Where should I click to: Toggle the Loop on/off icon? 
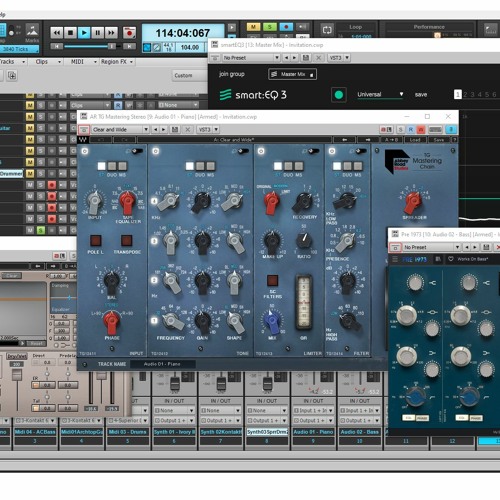pos(327,30)
